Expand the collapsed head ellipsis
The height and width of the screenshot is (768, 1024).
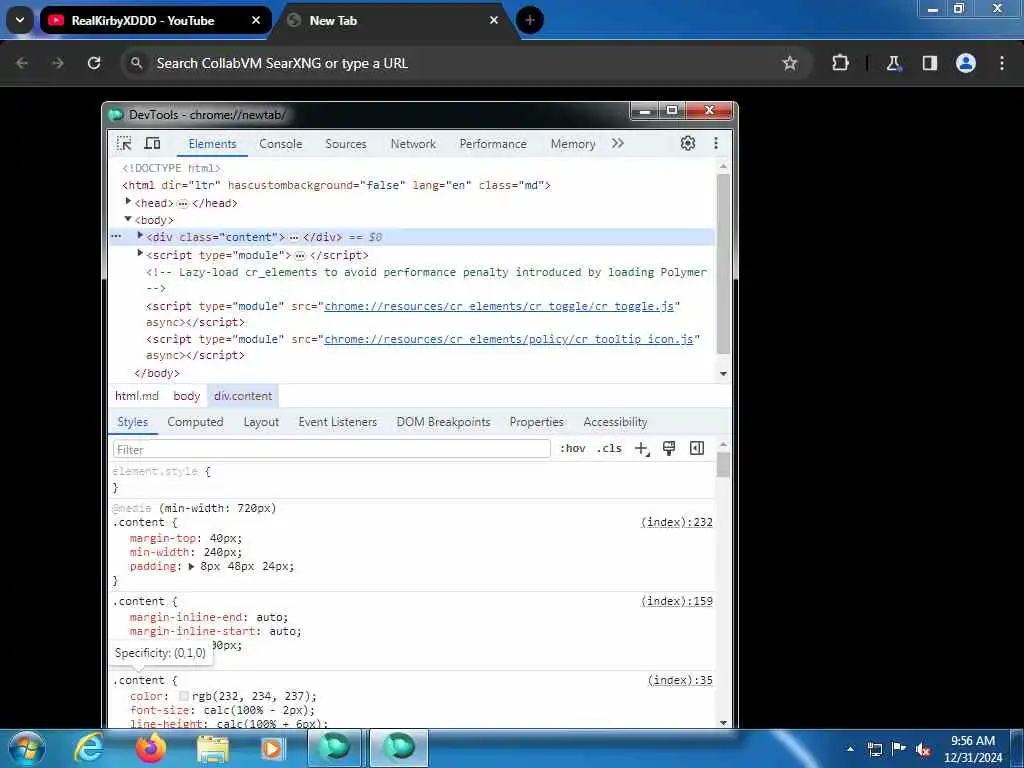coord(183,204)
